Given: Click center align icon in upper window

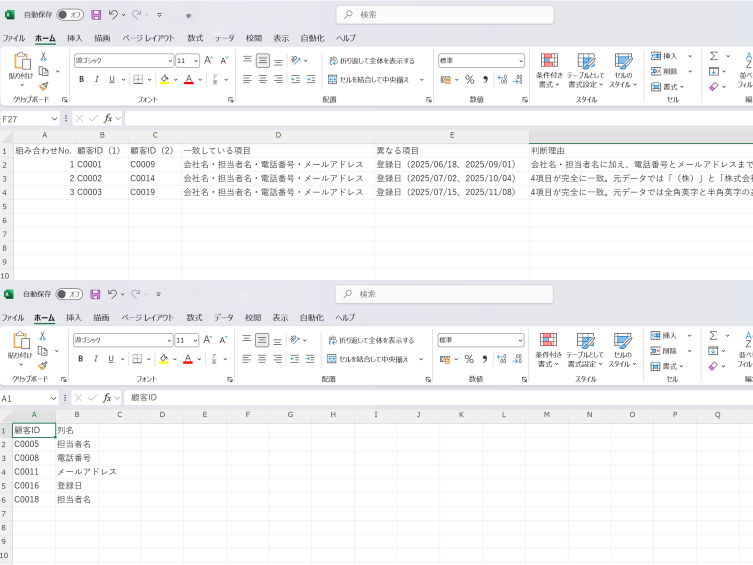Looking at the screenshot, I should (263, 79).
